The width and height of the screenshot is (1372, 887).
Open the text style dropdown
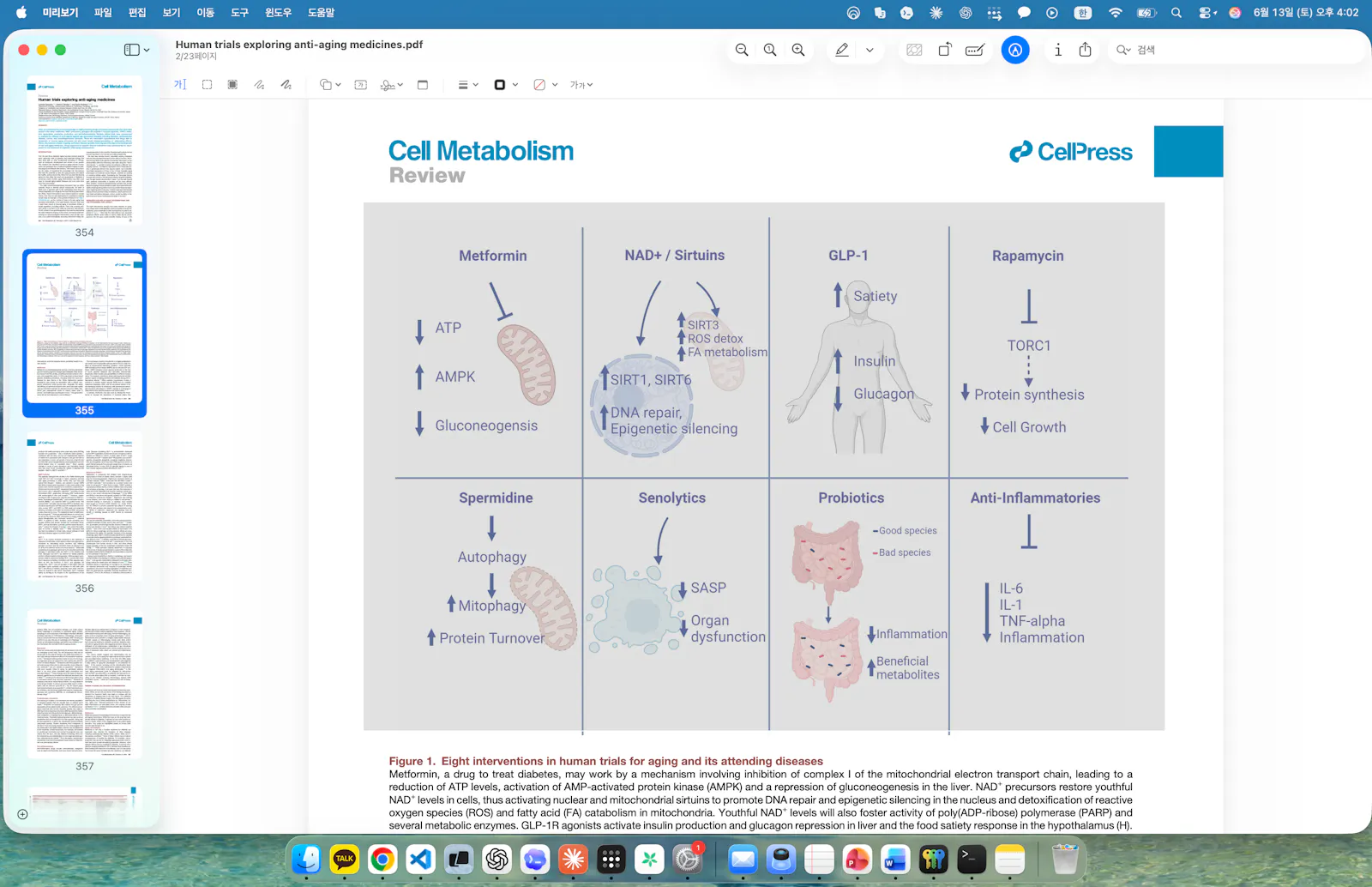coord(581,85)
